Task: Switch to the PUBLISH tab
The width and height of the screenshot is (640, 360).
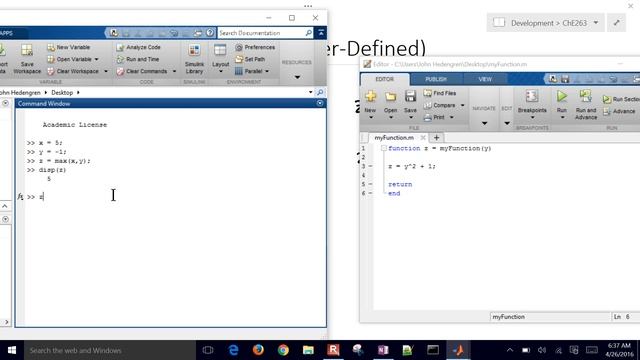Action: pyautogui.click(x=436, y=79)
